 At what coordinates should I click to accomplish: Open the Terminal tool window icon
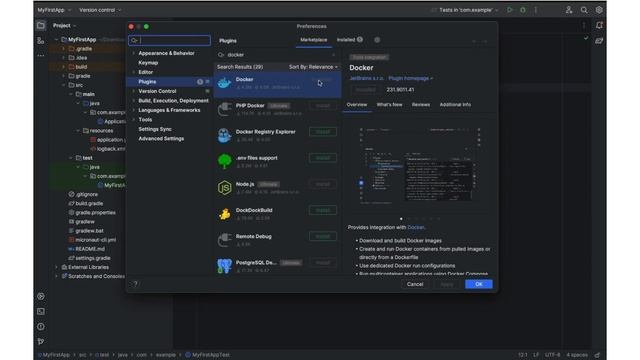41,311
